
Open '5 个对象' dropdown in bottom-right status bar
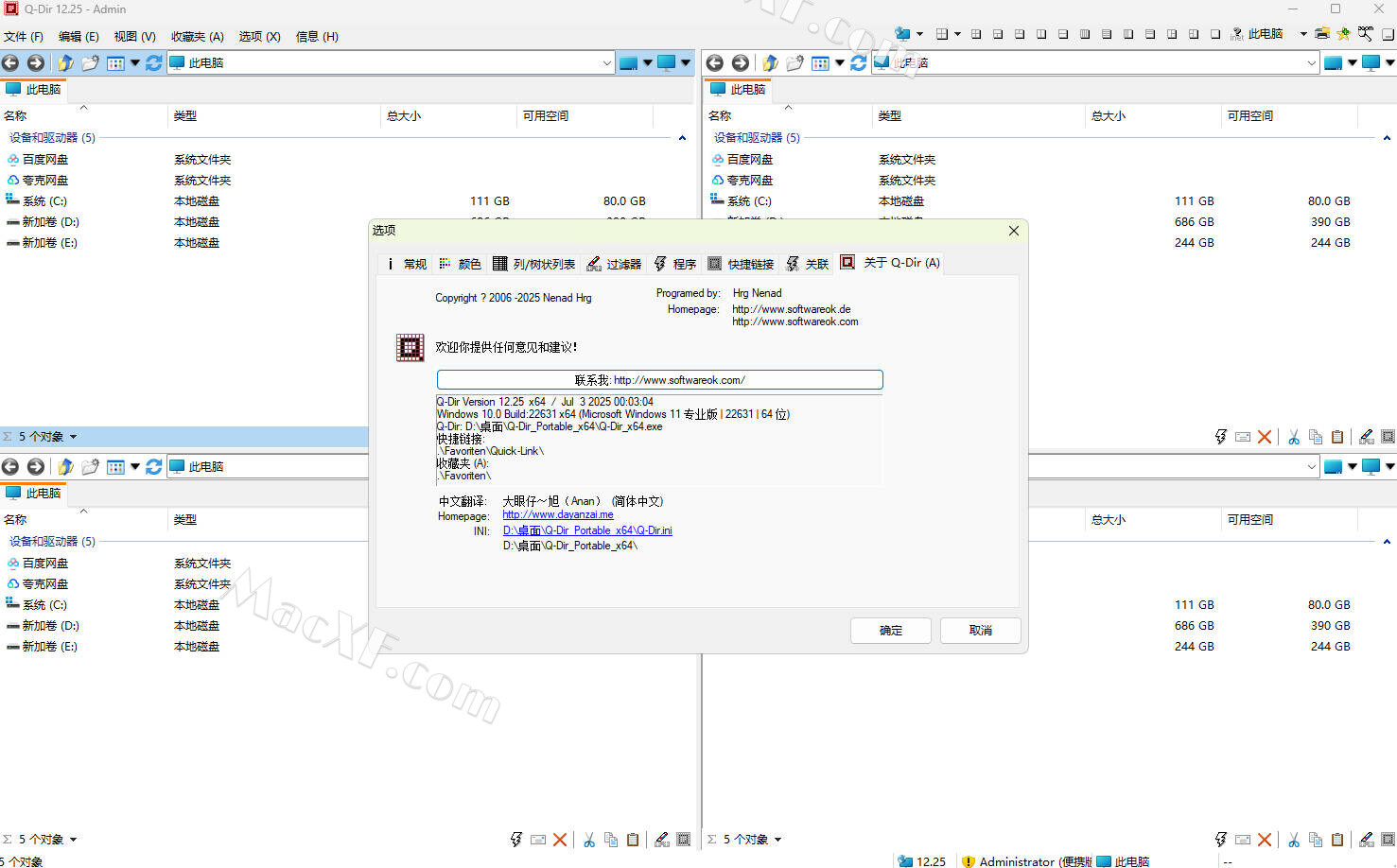click(x=777, y=840)
